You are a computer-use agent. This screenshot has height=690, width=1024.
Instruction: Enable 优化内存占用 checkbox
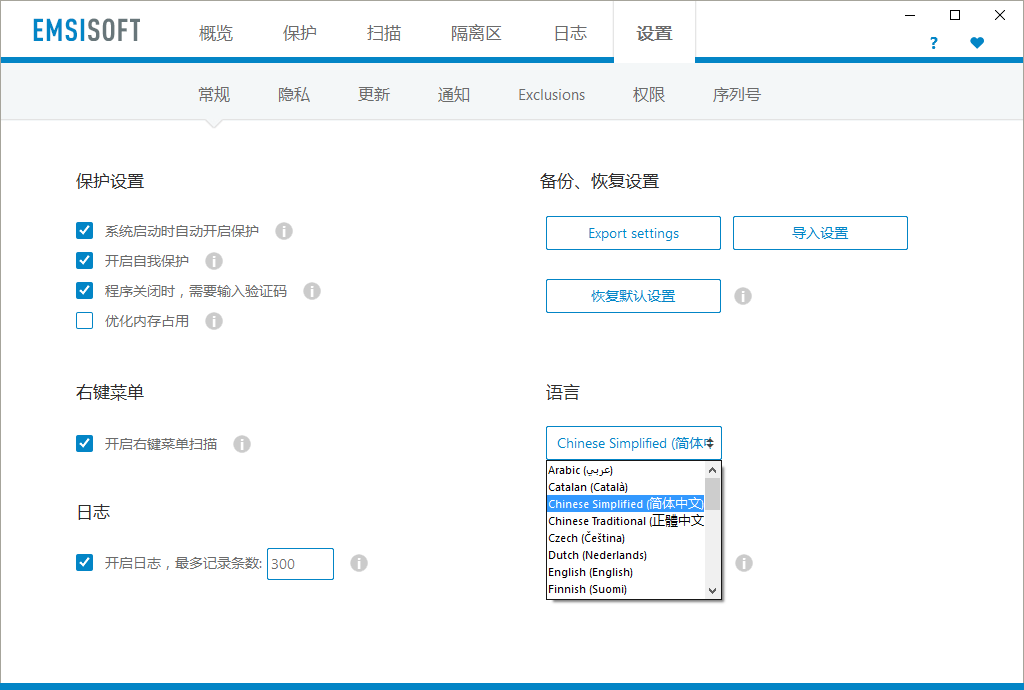coord(84,321)
